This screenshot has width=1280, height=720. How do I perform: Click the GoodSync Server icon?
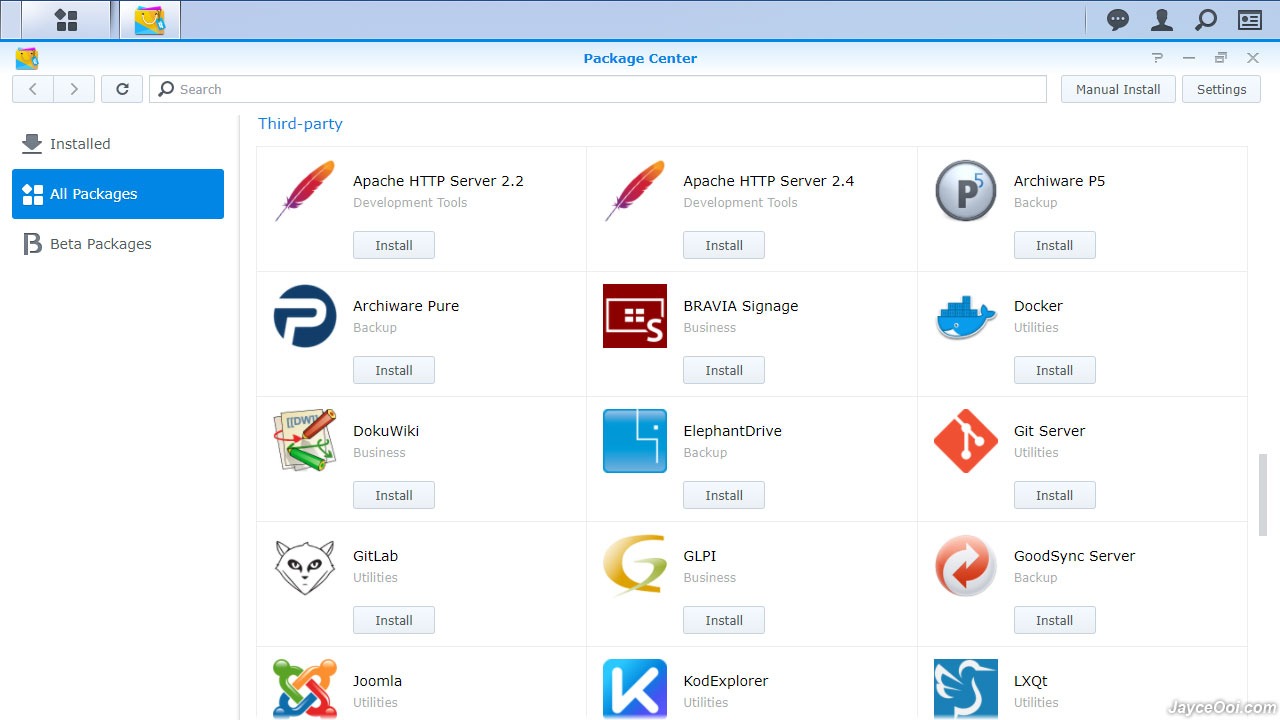pos(966,566)
